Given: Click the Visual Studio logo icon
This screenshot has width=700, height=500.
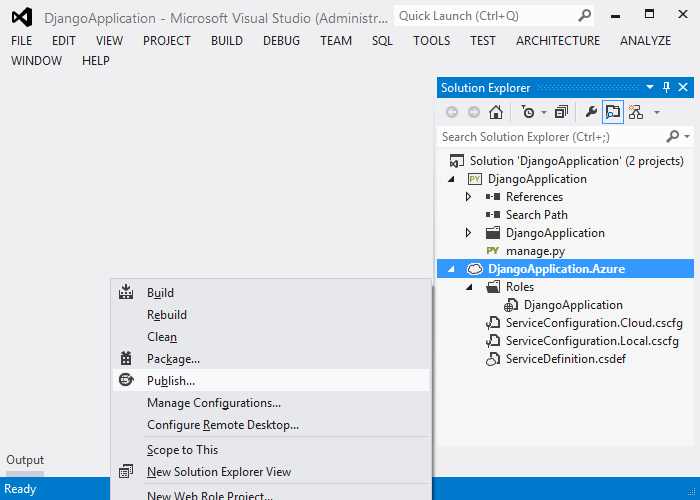Looking at the screenshot, I should point(22,17).
